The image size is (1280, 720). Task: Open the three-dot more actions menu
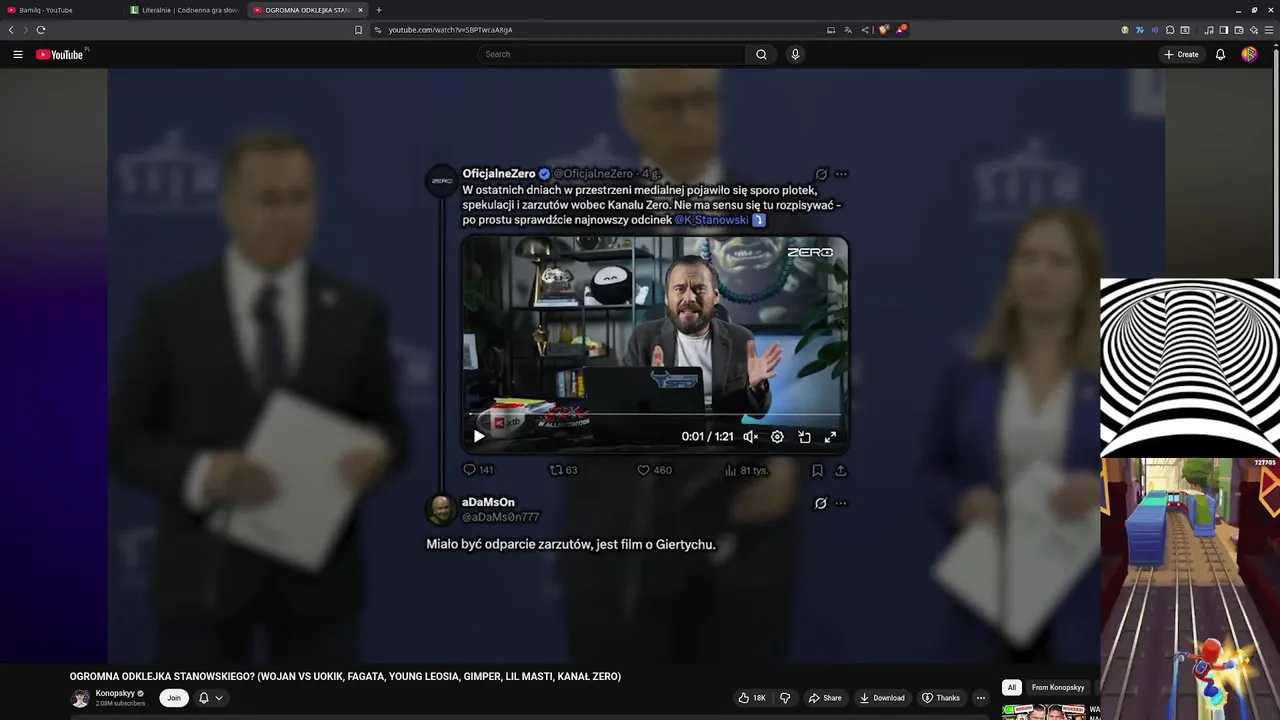pos(981,698)
